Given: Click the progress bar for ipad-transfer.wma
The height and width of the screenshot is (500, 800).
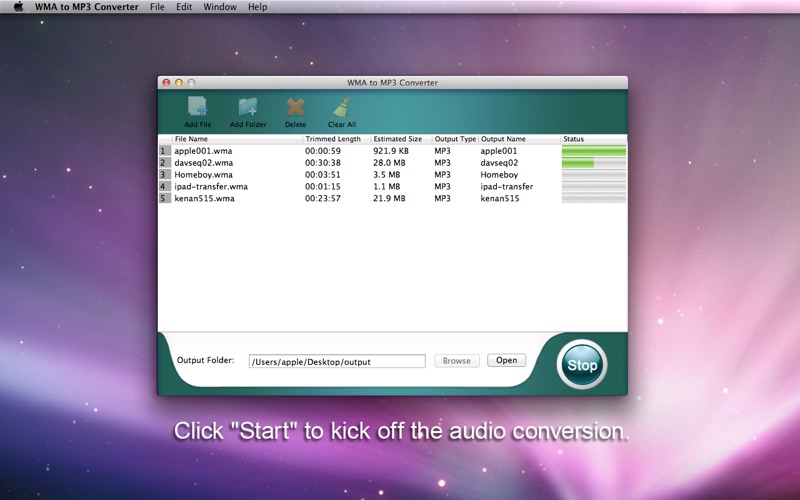Looking at the screenshot, I should coord(594,186).
